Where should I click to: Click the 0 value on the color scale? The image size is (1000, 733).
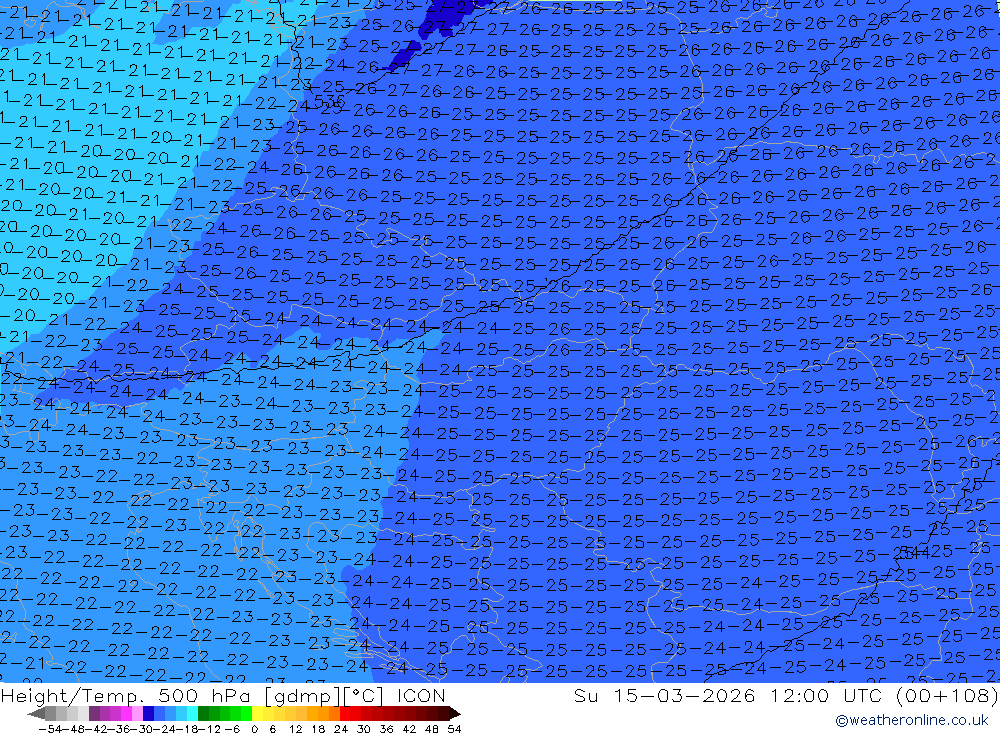(x=254, y=729)
